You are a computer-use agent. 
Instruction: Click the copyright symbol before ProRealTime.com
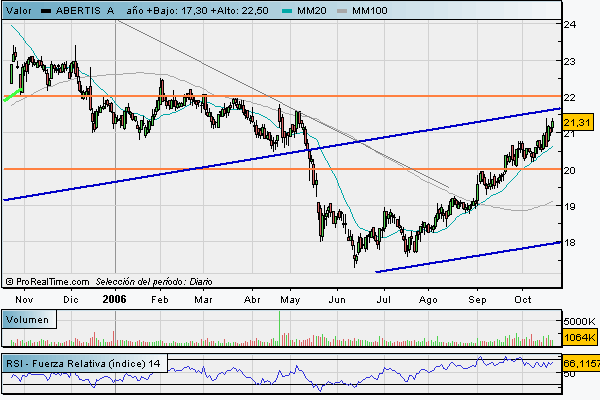[x=10, y=282]
